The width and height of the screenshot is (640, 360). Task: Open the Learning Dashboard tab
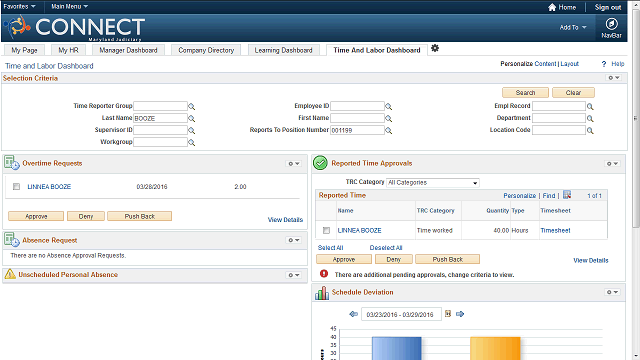pyautogui.click(x=283, y=50)
